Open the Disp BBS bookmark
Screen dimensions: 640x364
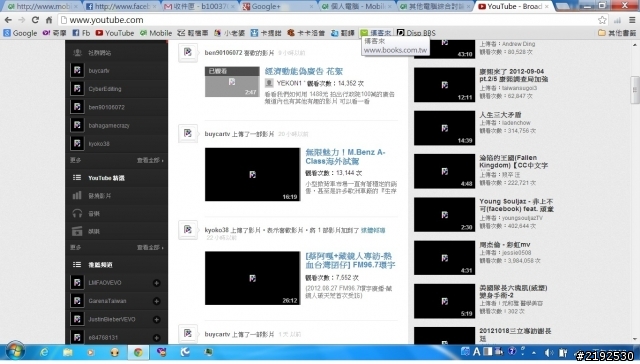[x=416, y=33]
